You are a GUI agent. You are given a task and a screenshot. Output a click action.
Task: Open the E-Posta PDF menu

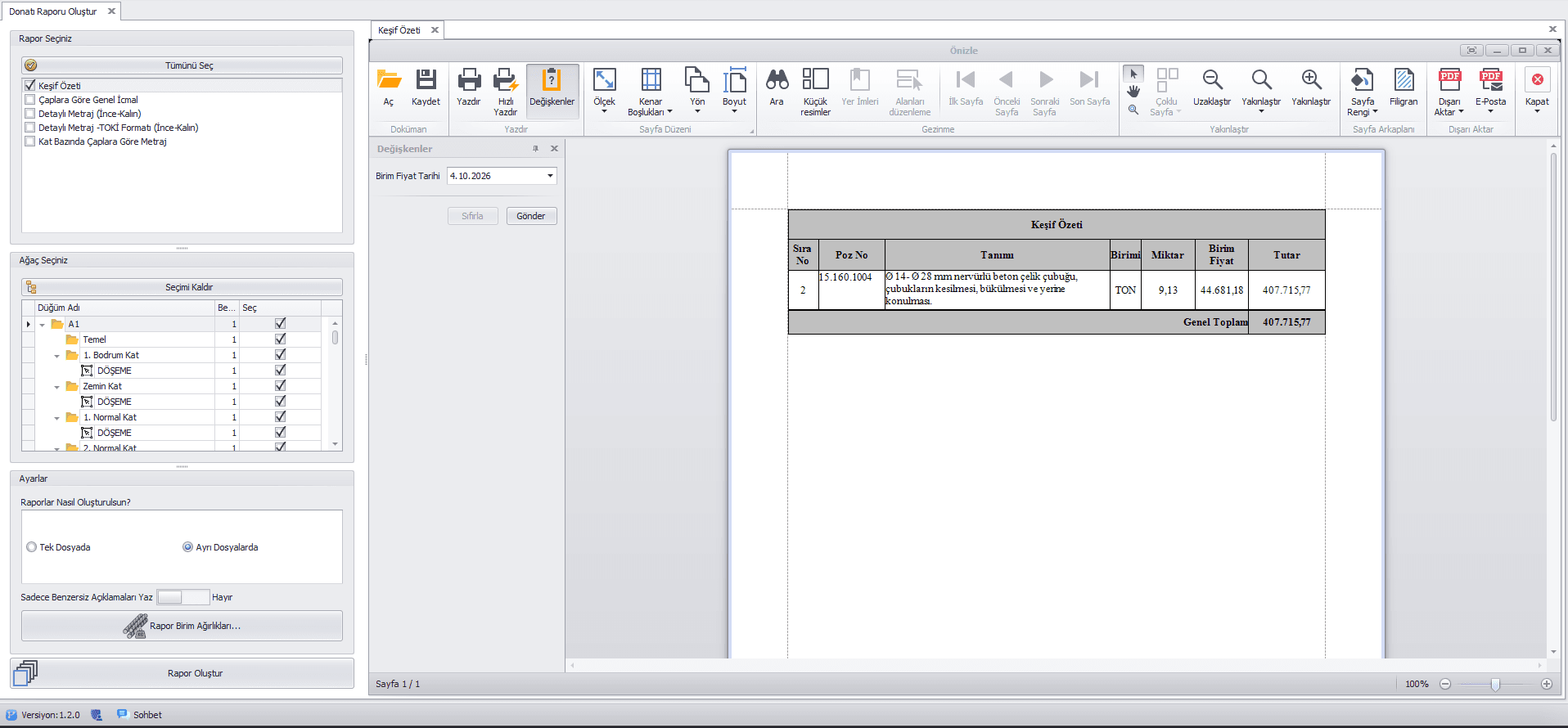1491,90
